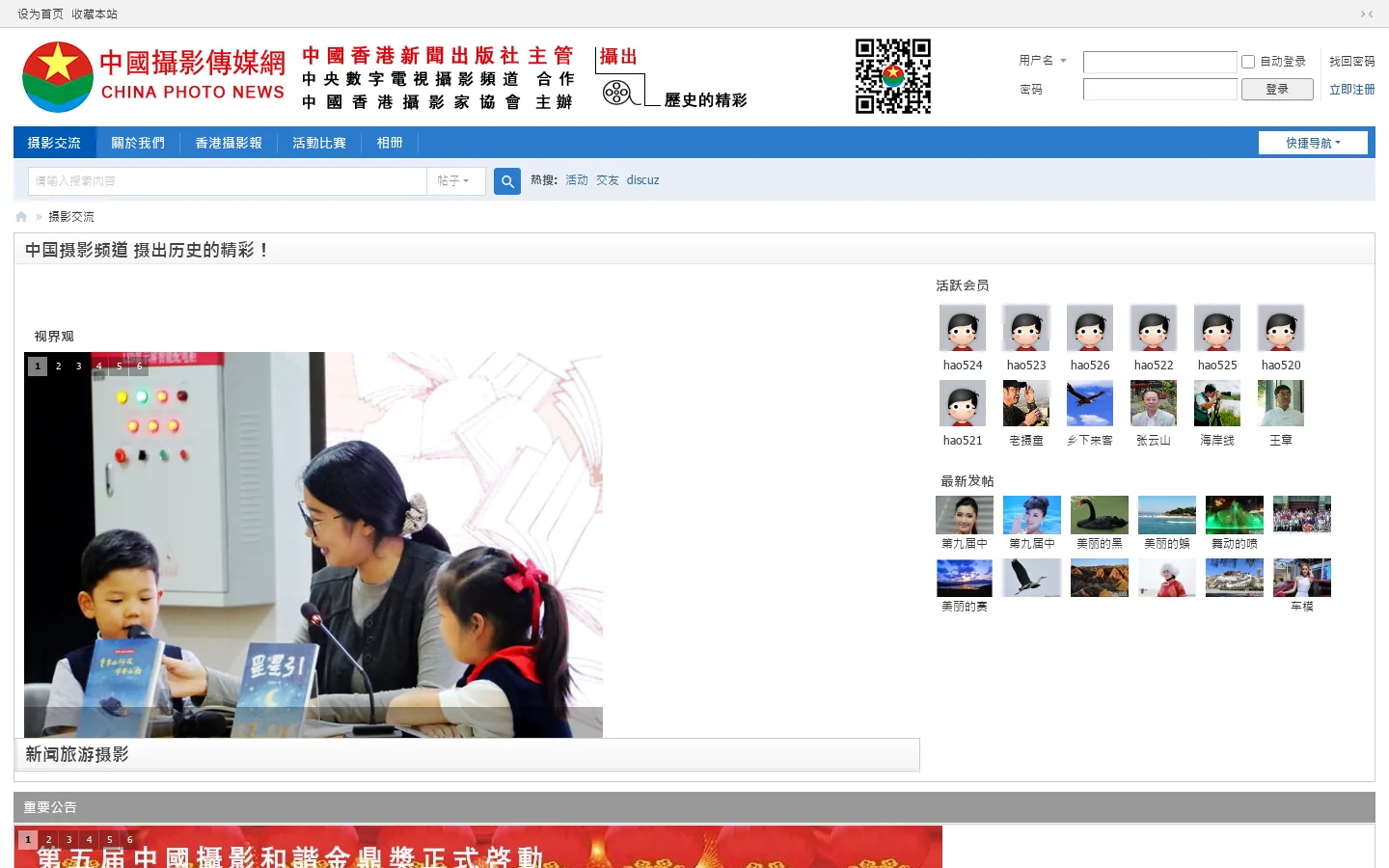Open member hao526's avatar
The height and width of the screenshot is (868, 1389).
[x=1090, y=328]
